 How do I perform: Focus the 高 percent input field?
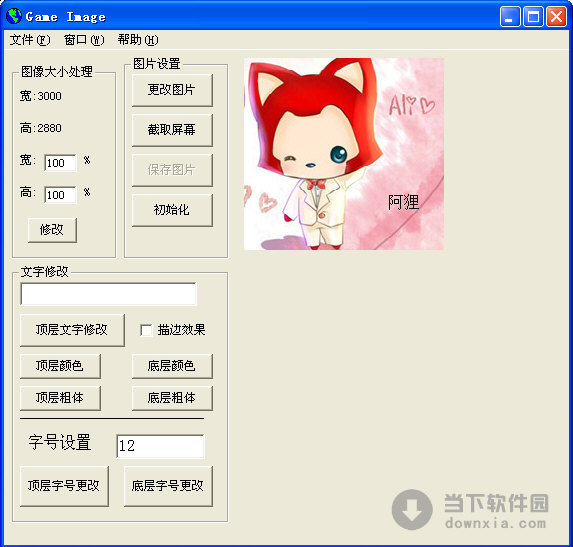[x=60, y=195]
